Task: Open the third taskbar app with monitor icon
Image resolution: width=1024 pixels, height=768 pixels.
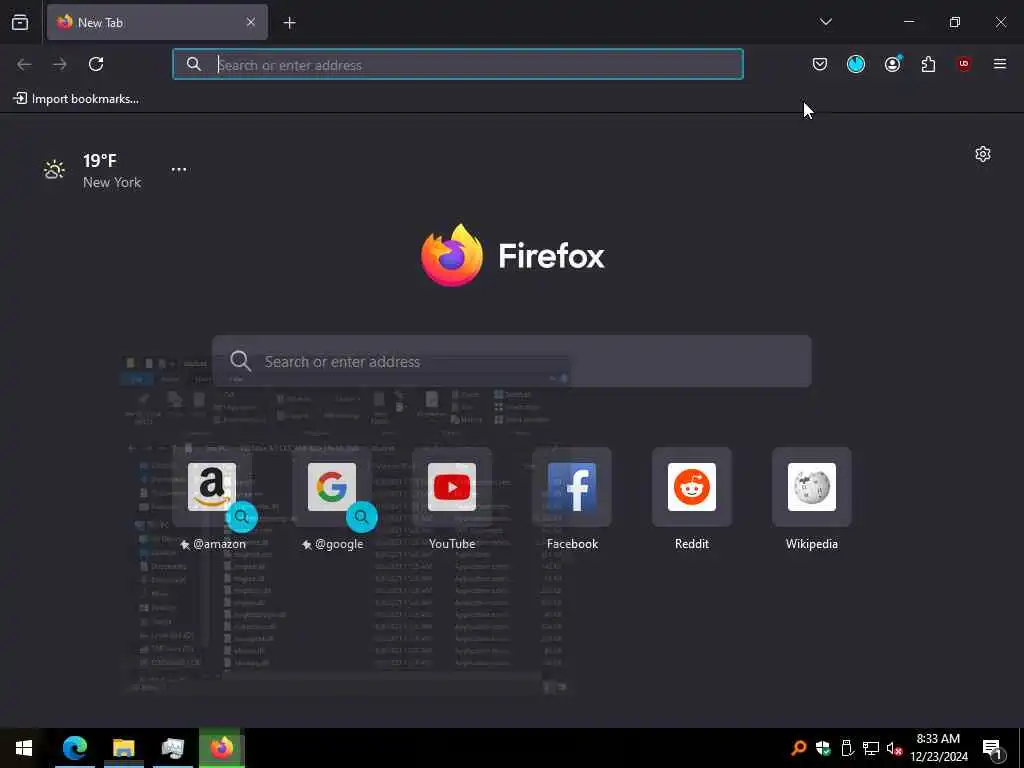Action: tap(172, 748)
